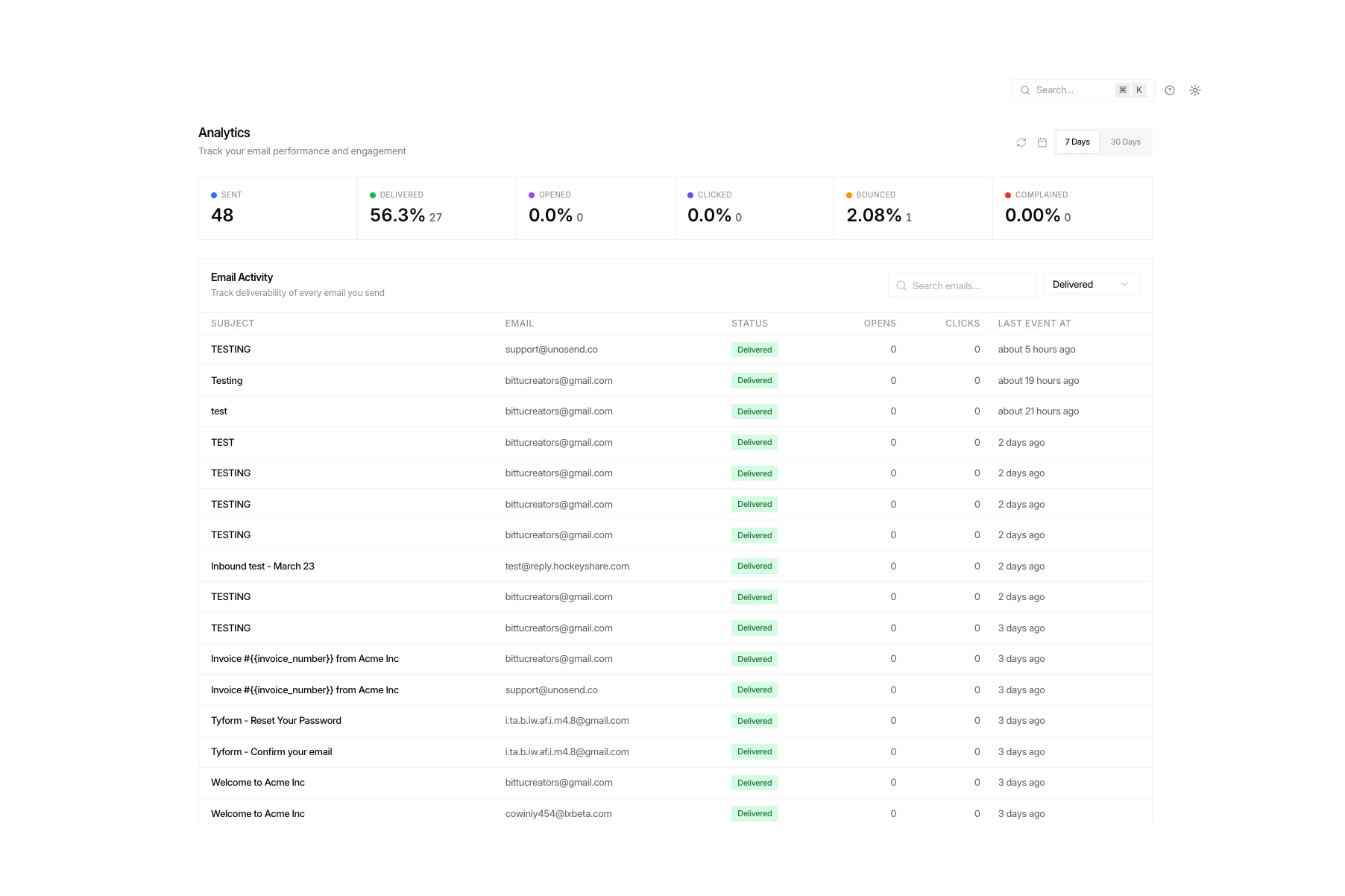This screenshot has width=1345, height=896.
Task: Open the help question mark icon
Action: pyautogui.click(x=1169, y=89)
